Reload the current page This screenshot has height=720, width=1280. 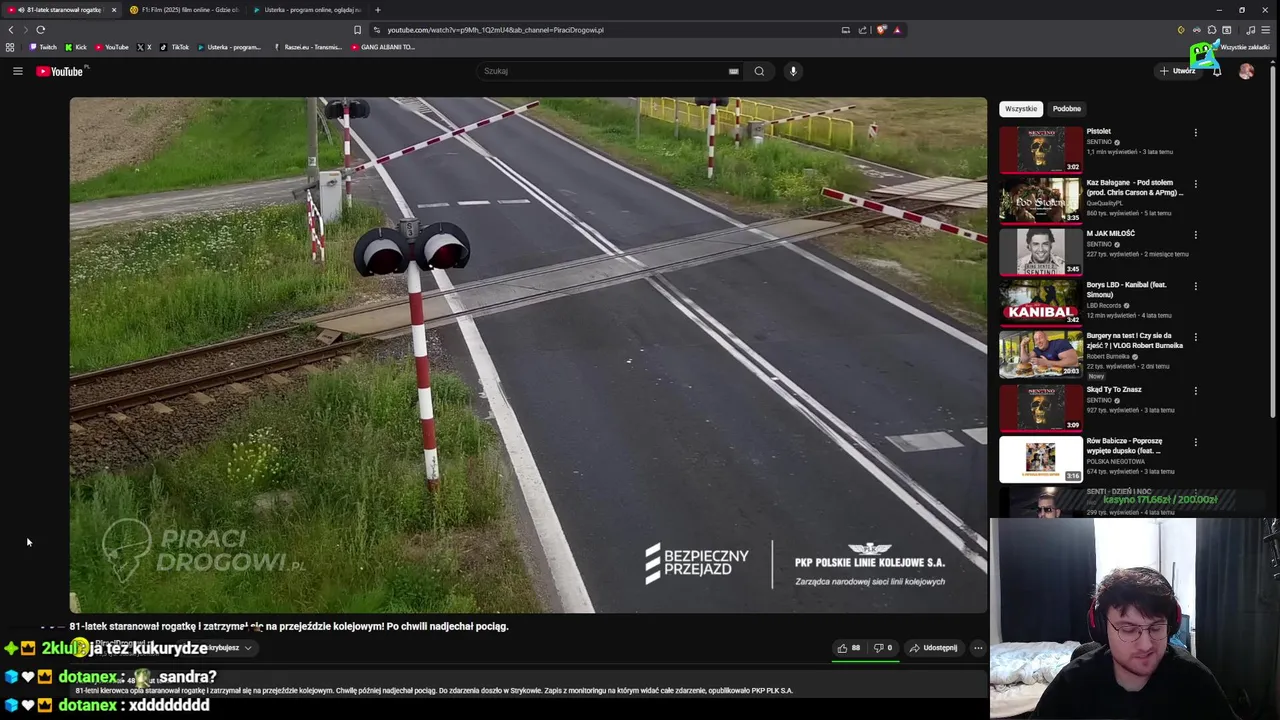[41, 30]
